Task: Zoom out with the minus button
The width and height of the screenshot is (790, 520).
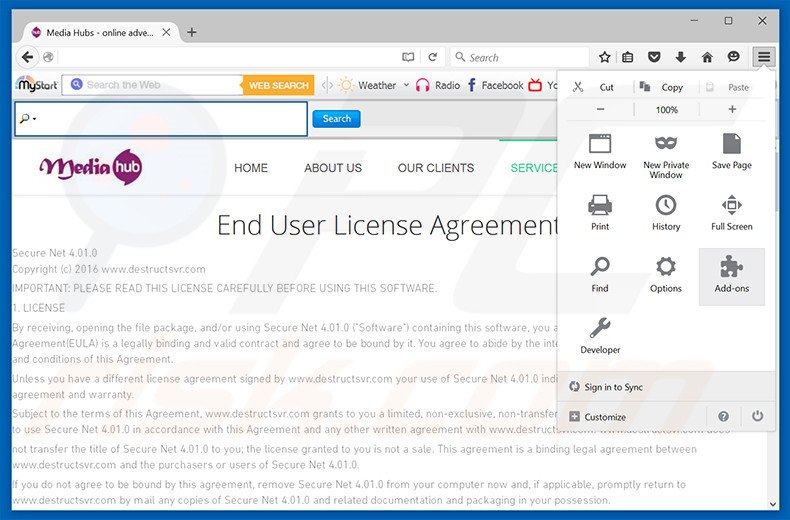Action: (x=600, y=109)
